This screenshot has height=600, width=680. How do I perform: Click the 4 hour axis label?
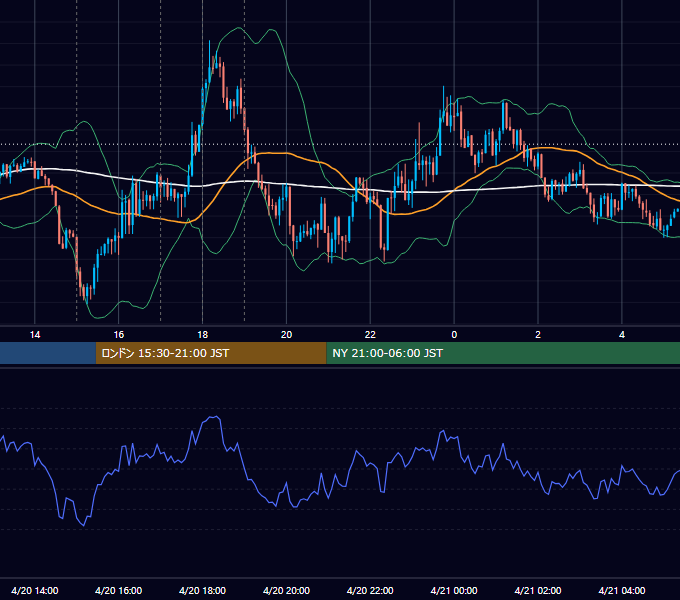tap(622, 335)
